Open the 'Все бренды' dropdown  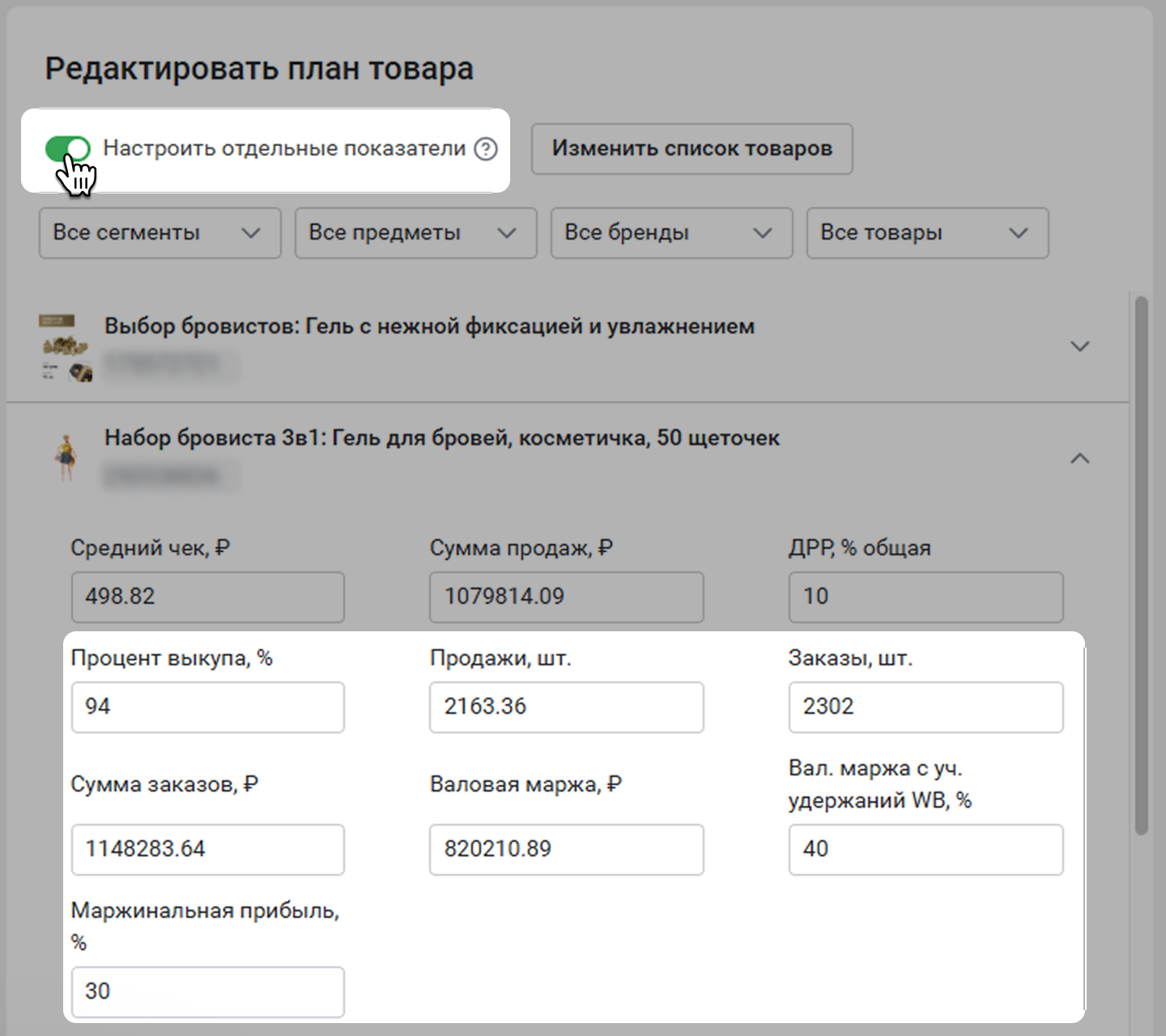(x=671, y=233)
